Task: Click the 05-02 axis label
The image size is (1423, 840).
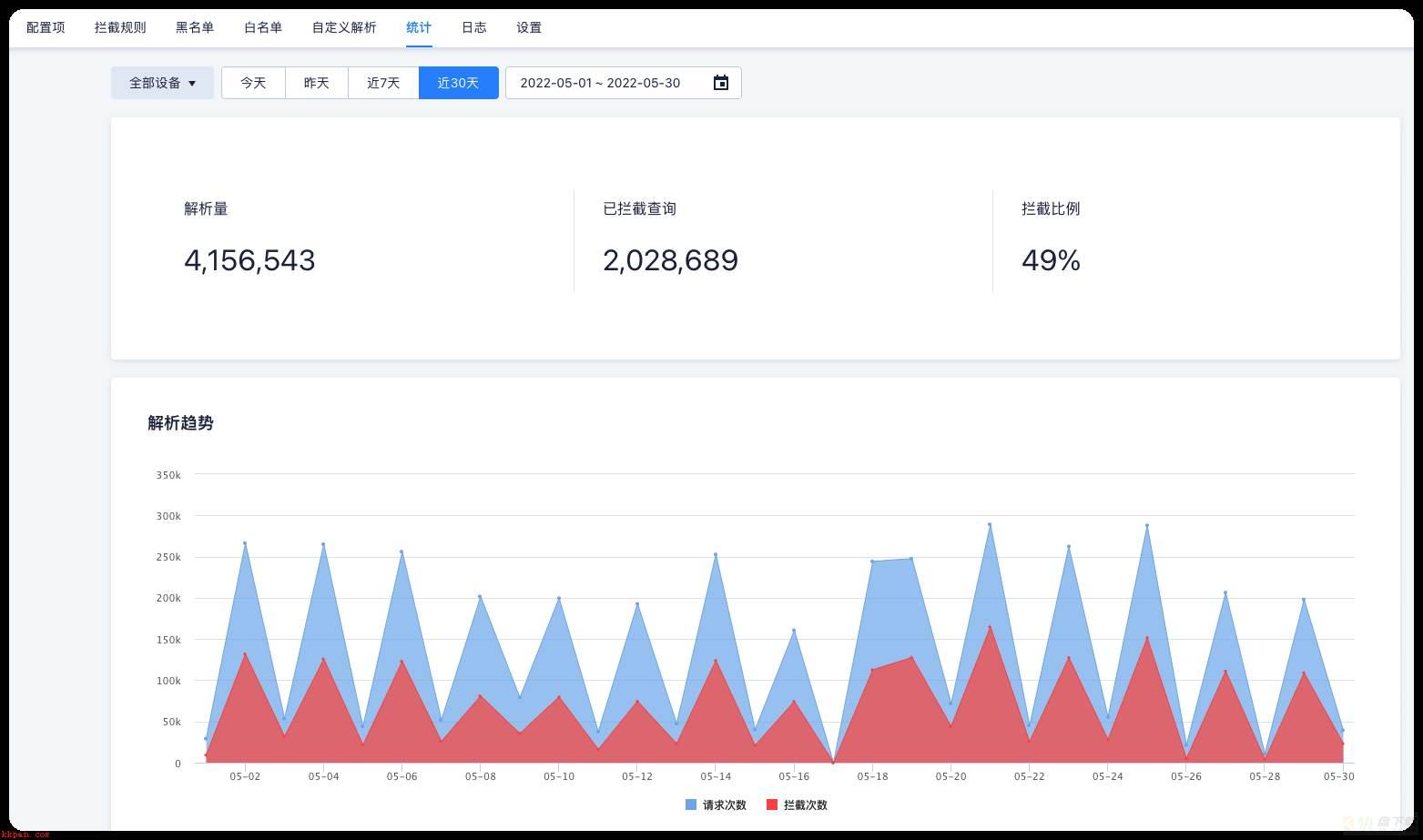Action: click(245, 776)
